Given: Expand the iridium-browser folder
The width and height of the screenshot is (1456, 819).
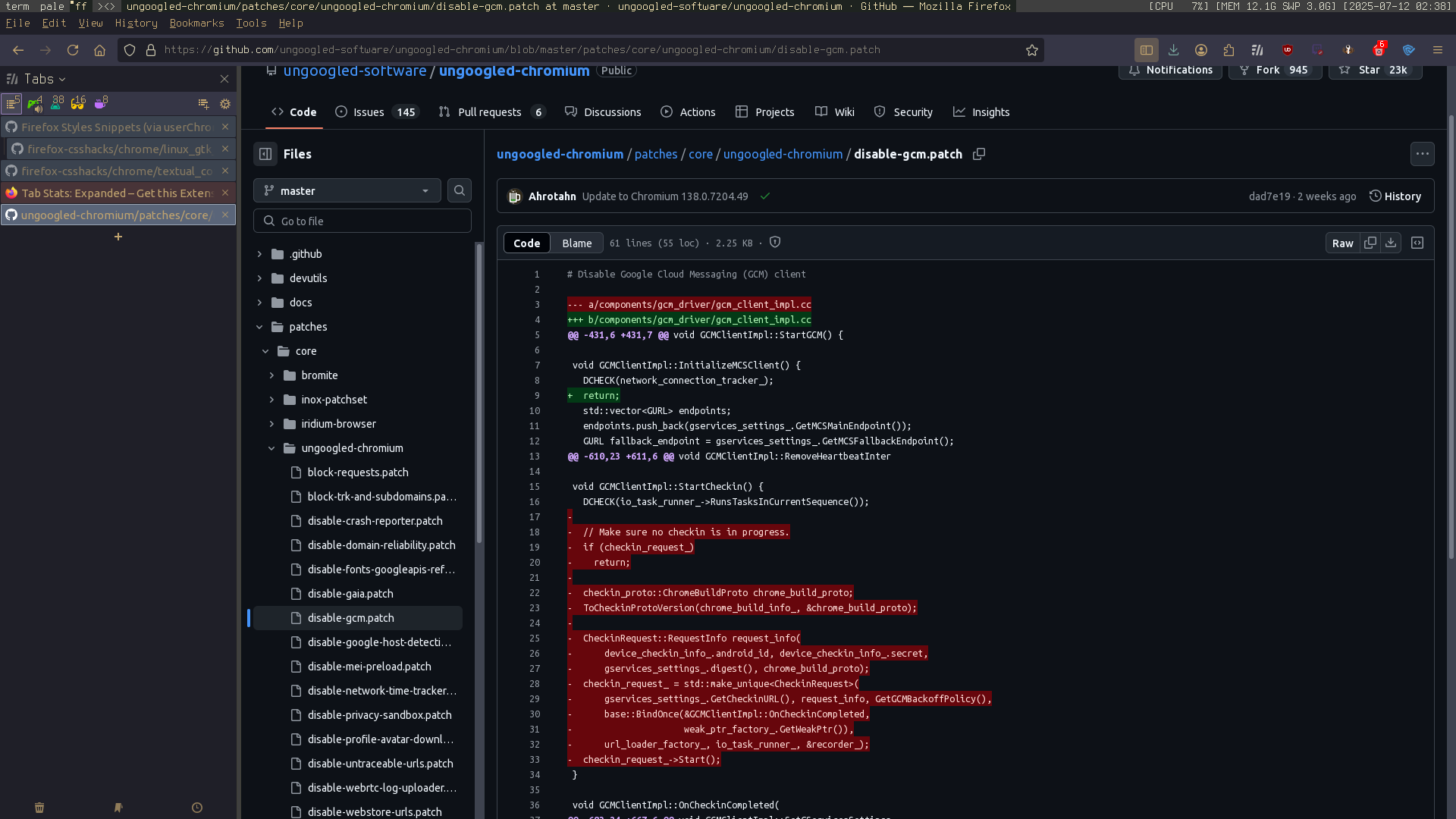Looking at the screenshot, I should [271, 424].
